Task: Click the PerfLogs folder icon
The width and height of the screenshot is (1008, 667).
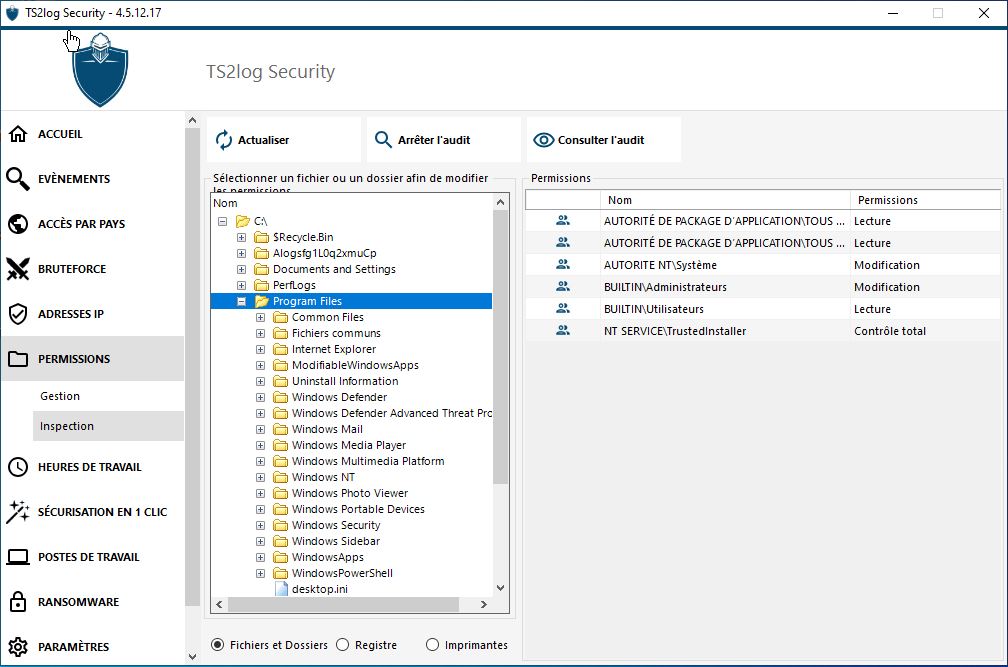Action: point(261,285)
